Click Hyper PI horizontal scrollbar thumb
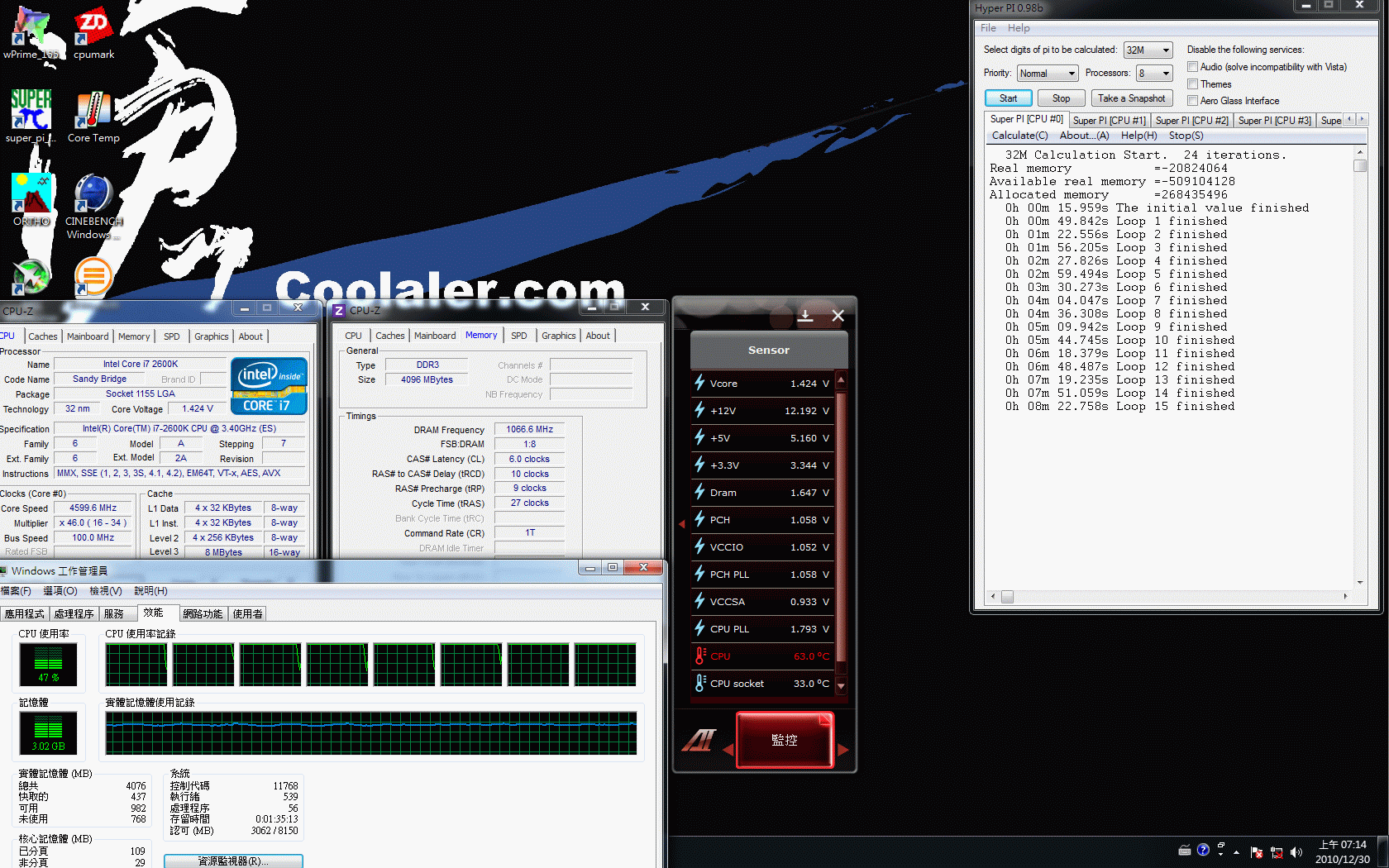This screenshot has width=1389, height=868. click(1007, 597)
